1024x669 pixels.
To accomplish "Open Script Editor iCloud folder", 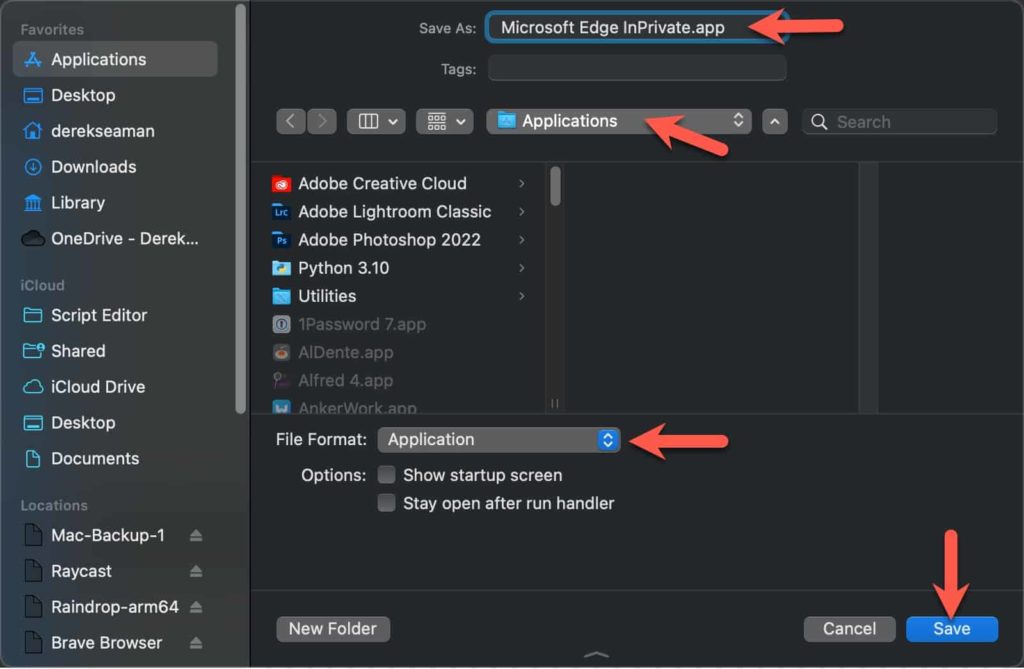I will 115,316.
